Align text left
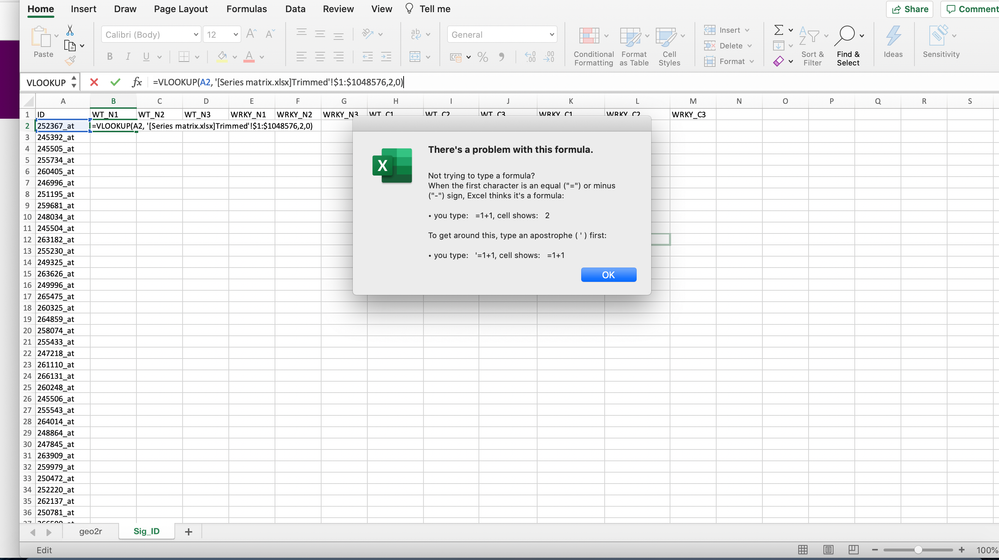Image resolution: width=999 pixels, height=560 pixels. click(x=301, y=57)
